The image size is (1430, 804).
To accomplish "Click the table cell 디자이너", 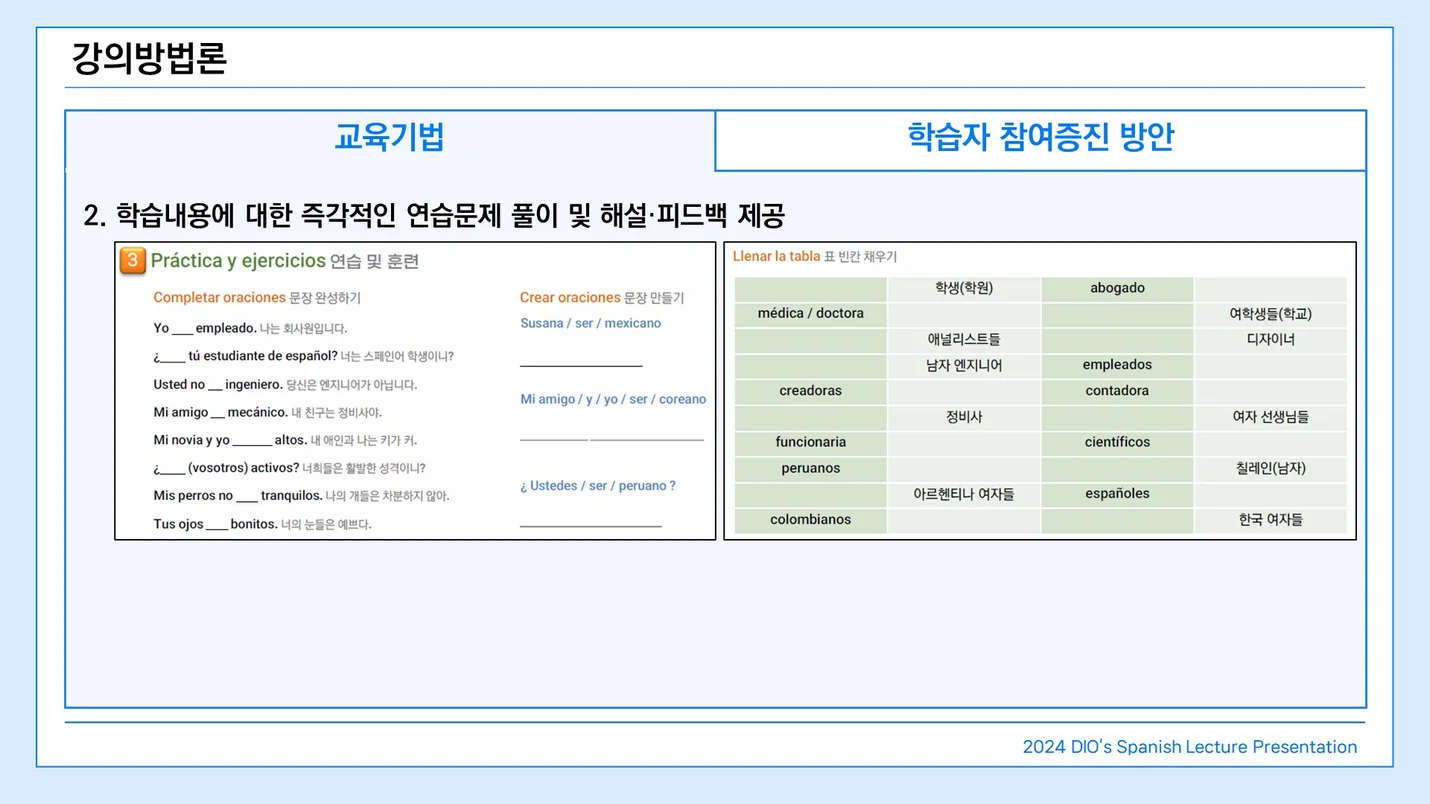I will point(1270,340).
